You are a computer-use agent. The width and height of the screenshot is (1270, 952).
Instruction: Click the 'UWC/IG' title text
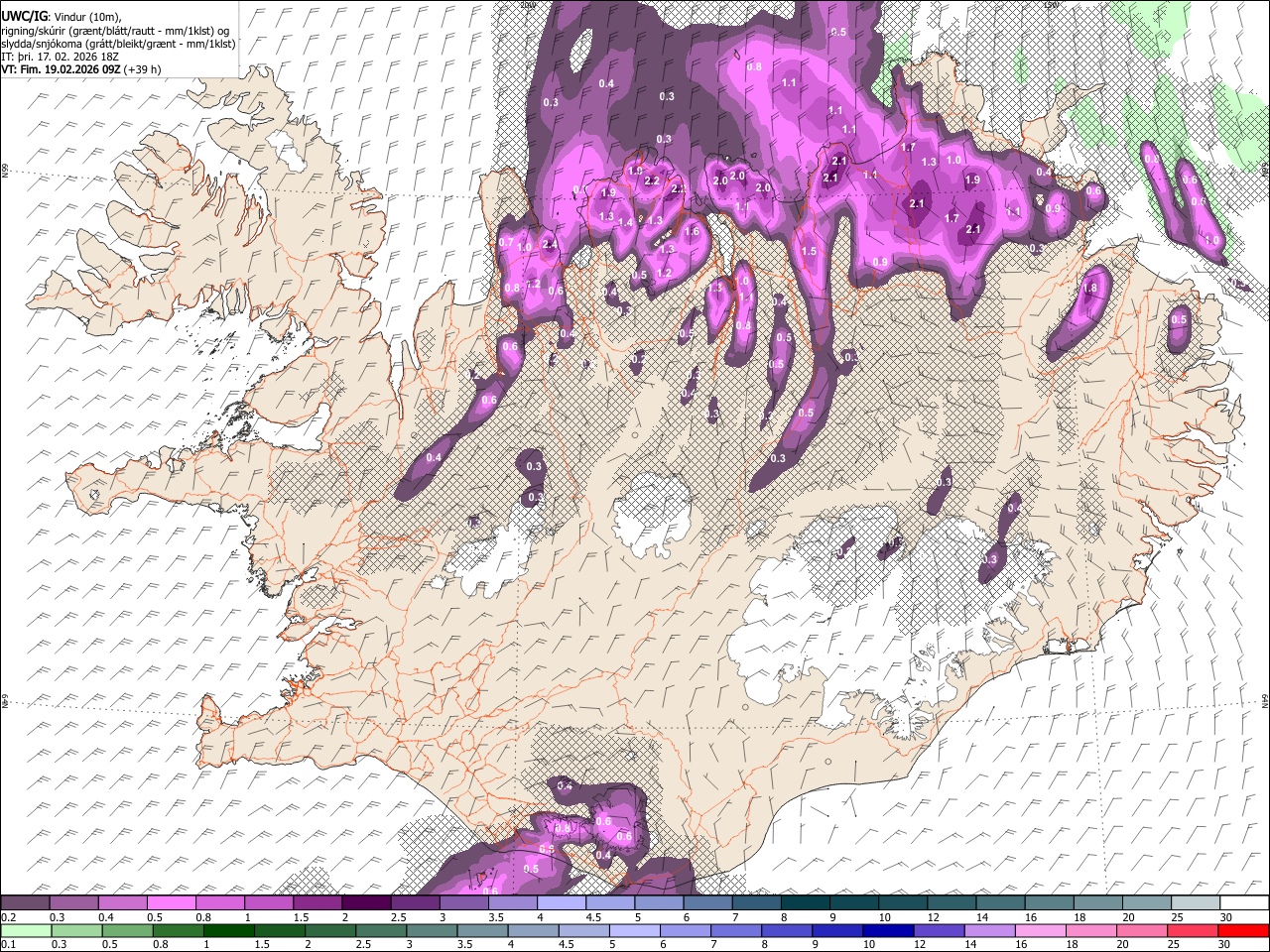(24, 17)
